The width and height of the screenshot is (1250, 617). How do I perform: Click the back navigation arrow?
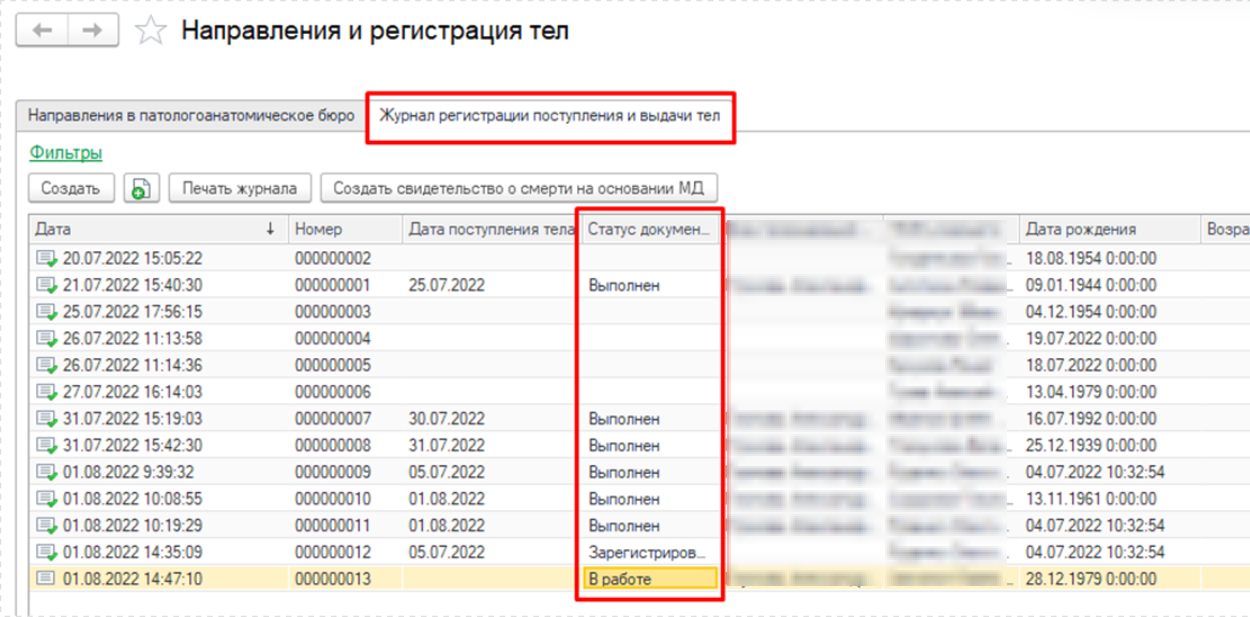[43, 31]
